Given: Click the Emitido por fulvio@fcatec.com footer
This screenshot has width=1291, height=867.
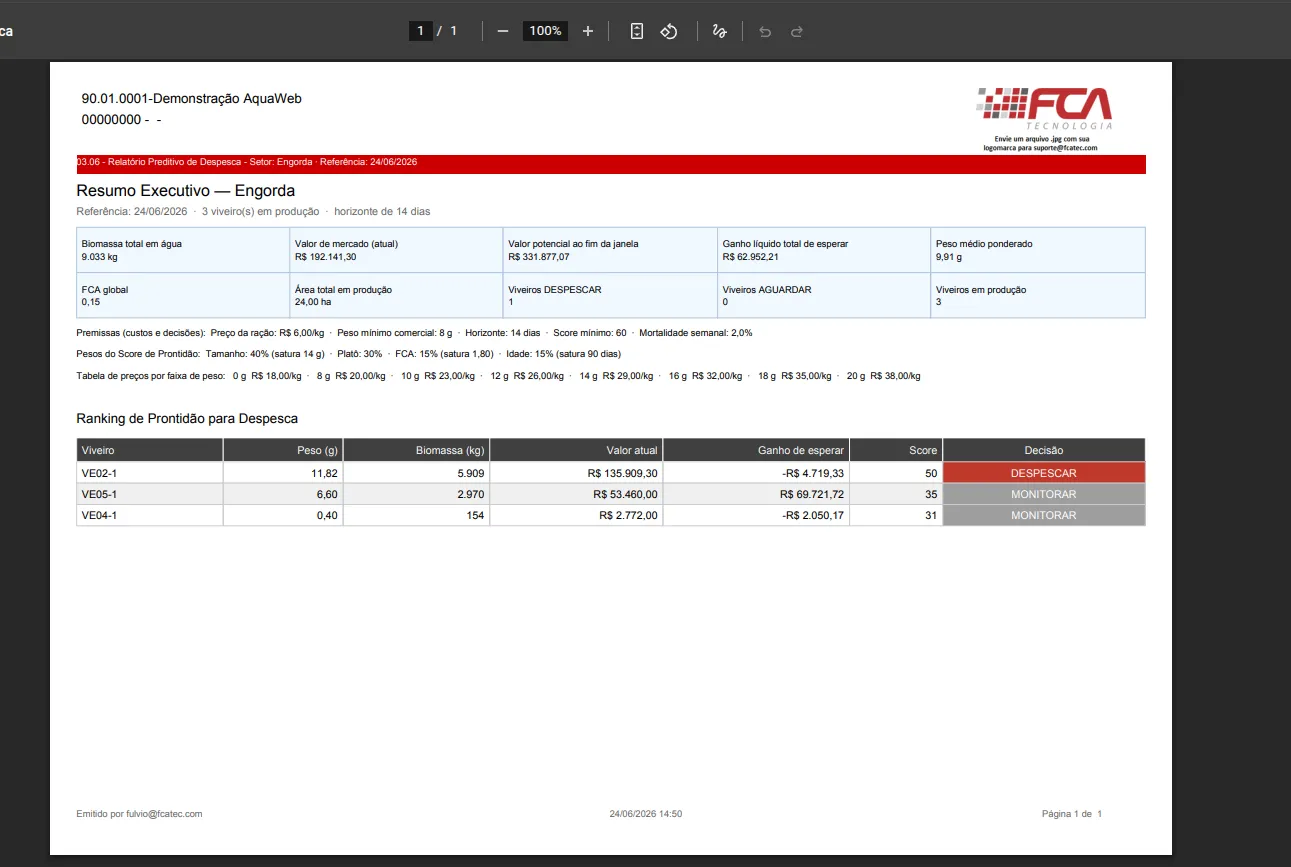Looking at the screenshot, I should (140, 814).
